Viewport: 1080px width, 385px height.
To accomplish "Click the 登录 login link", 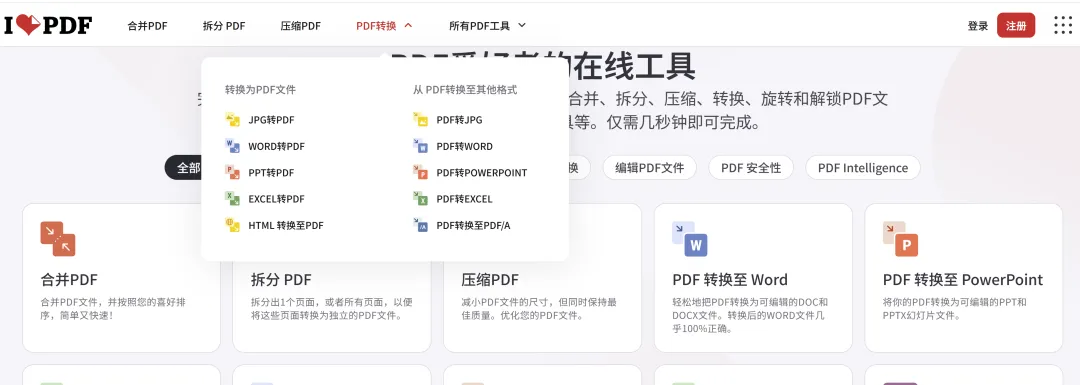I will pos(978,26).
